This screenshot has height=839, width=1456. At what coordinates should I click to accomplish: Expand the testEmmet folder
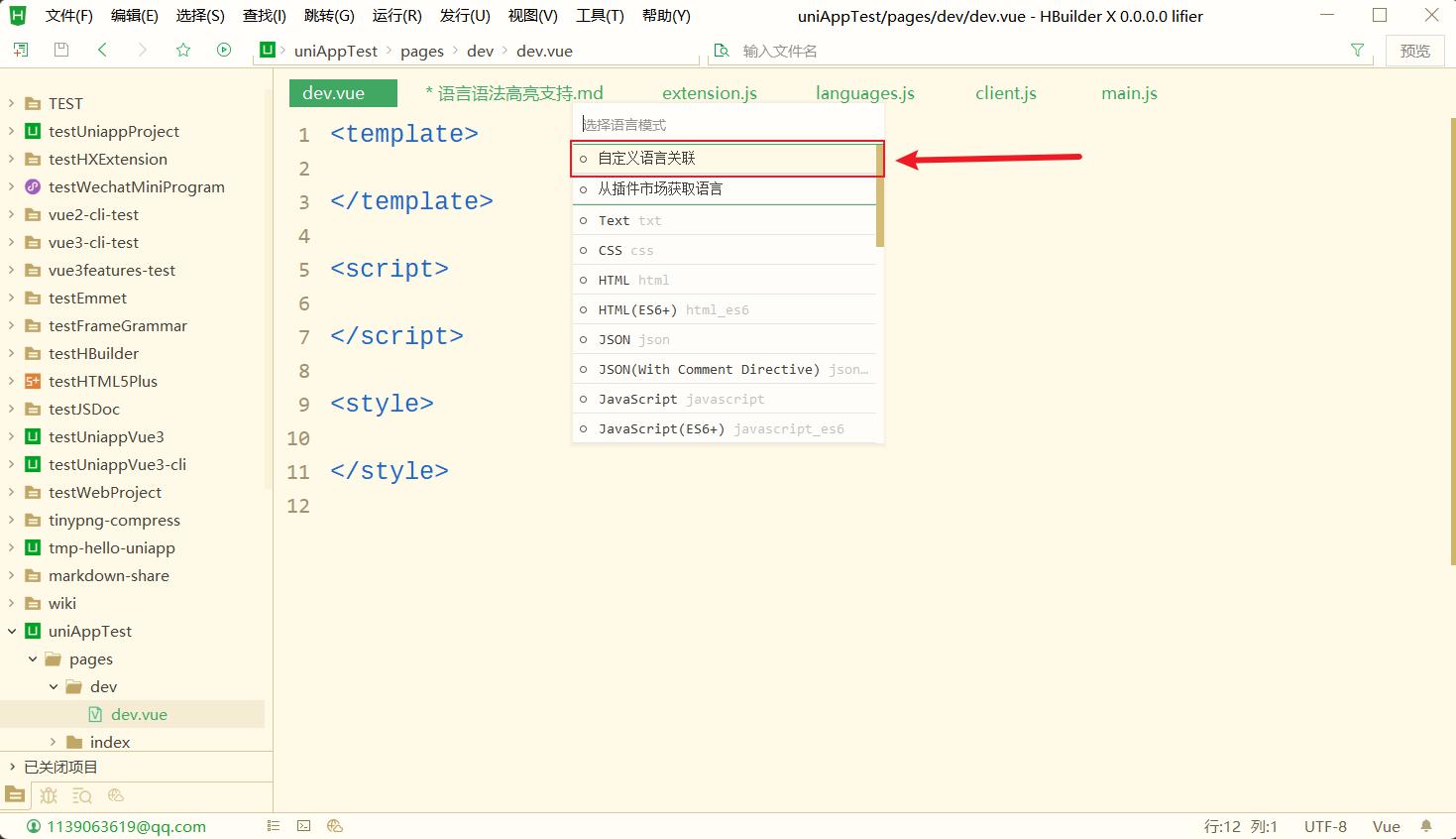point(12,298)
